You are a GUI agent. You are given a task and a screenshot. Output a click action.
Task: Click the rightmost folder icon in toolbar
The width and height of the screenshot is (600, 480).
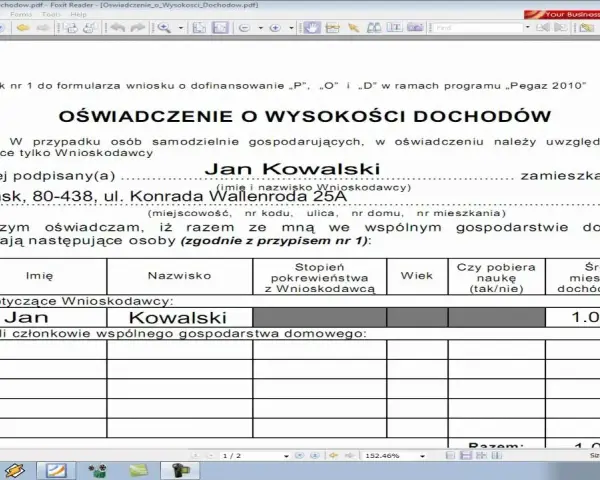tap(587, 28)
